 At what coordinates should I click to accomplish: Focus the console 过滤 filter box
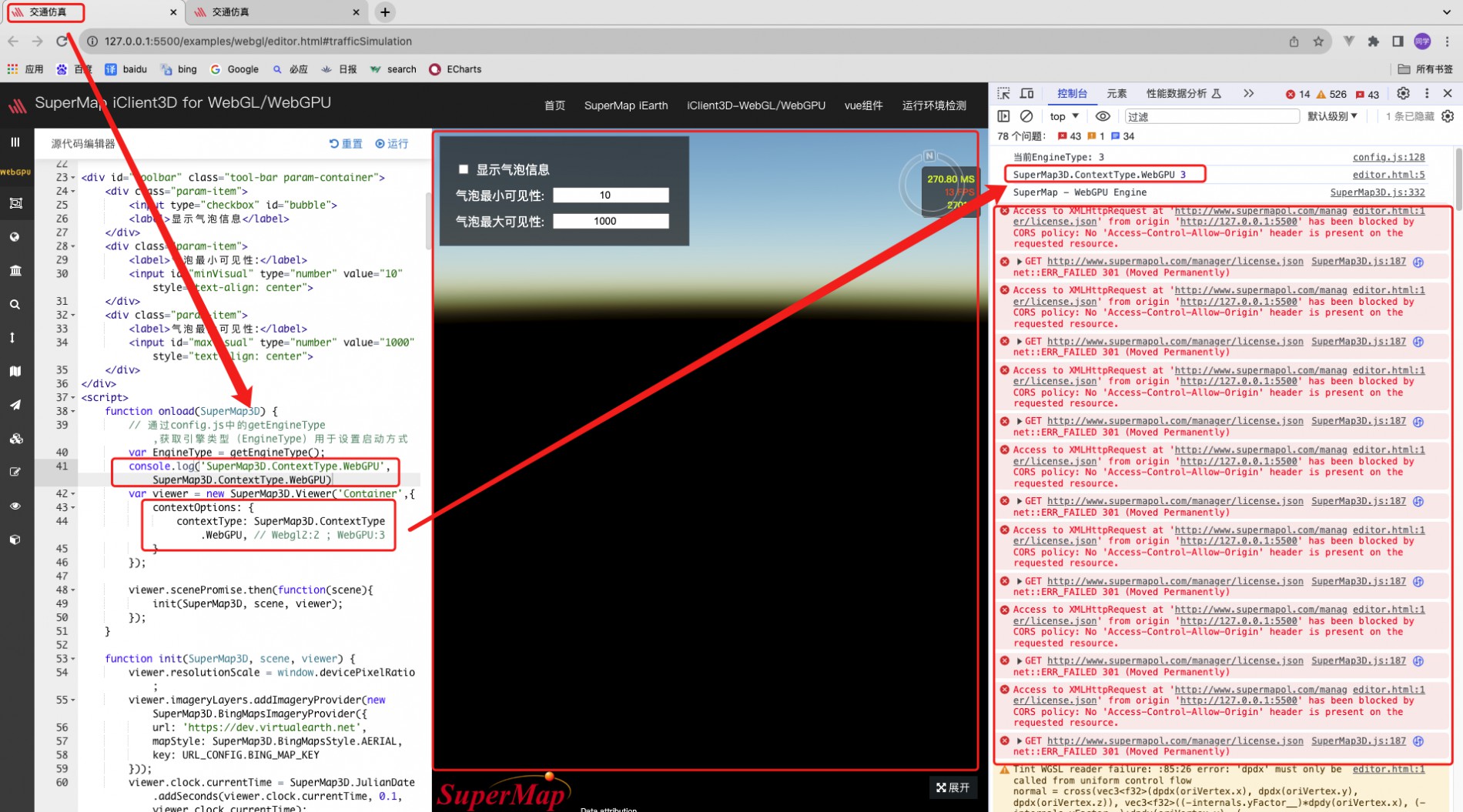(x=1211, y=116)
